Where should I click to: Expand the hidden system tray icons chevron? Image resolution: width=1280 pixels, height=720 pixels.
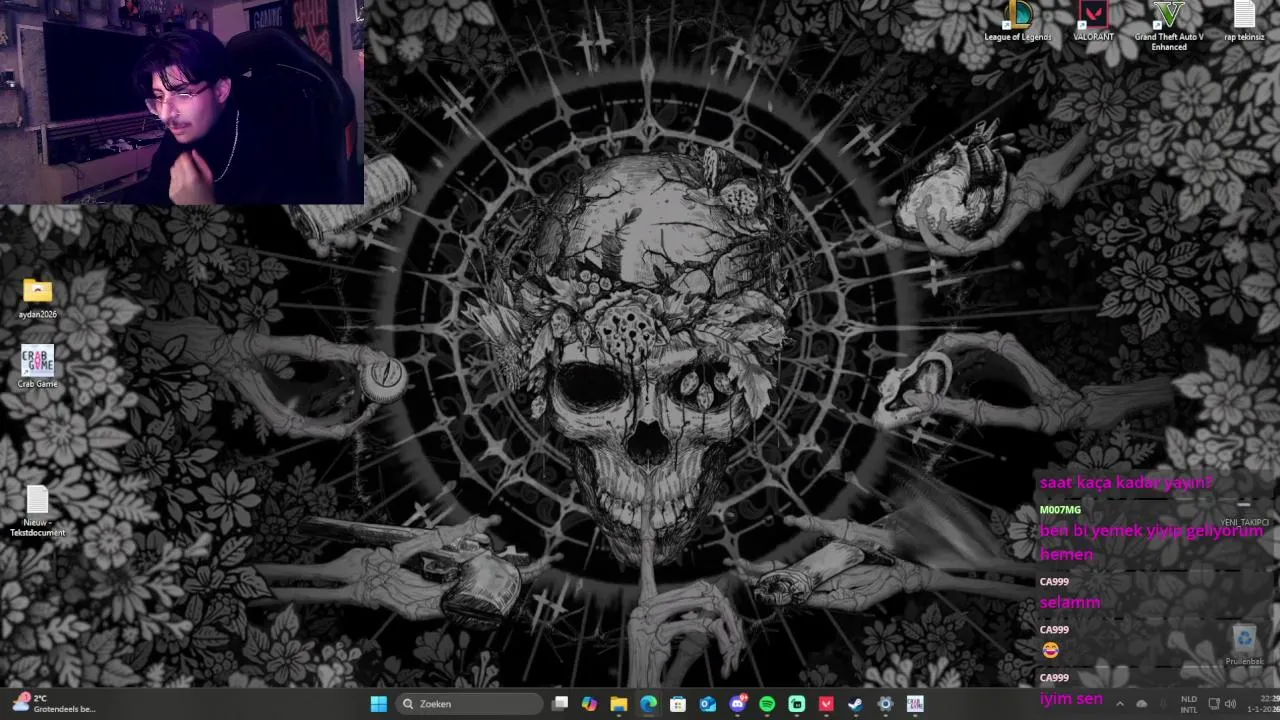(x=1119, y=704)
